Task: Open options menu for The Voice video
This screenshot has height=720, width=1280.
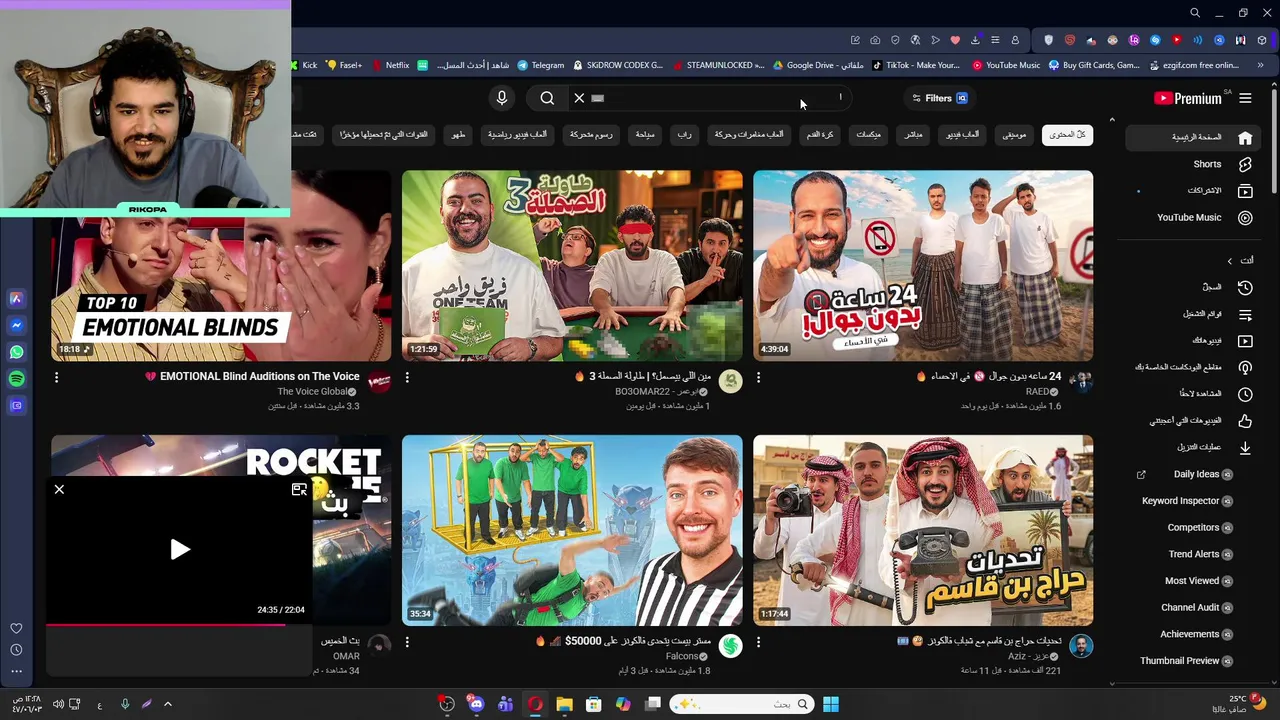Action: point(56,377)
